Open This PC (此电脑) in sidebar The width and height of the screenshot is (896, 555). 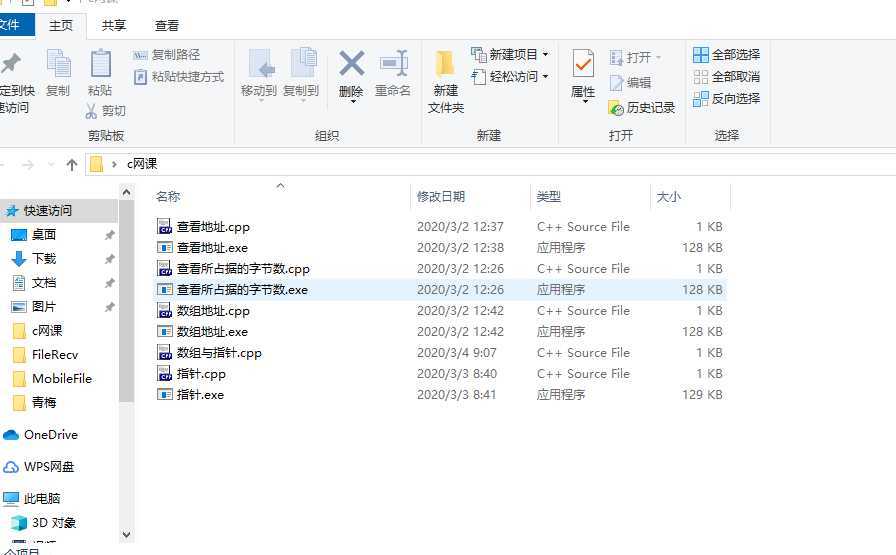[42, 498]
